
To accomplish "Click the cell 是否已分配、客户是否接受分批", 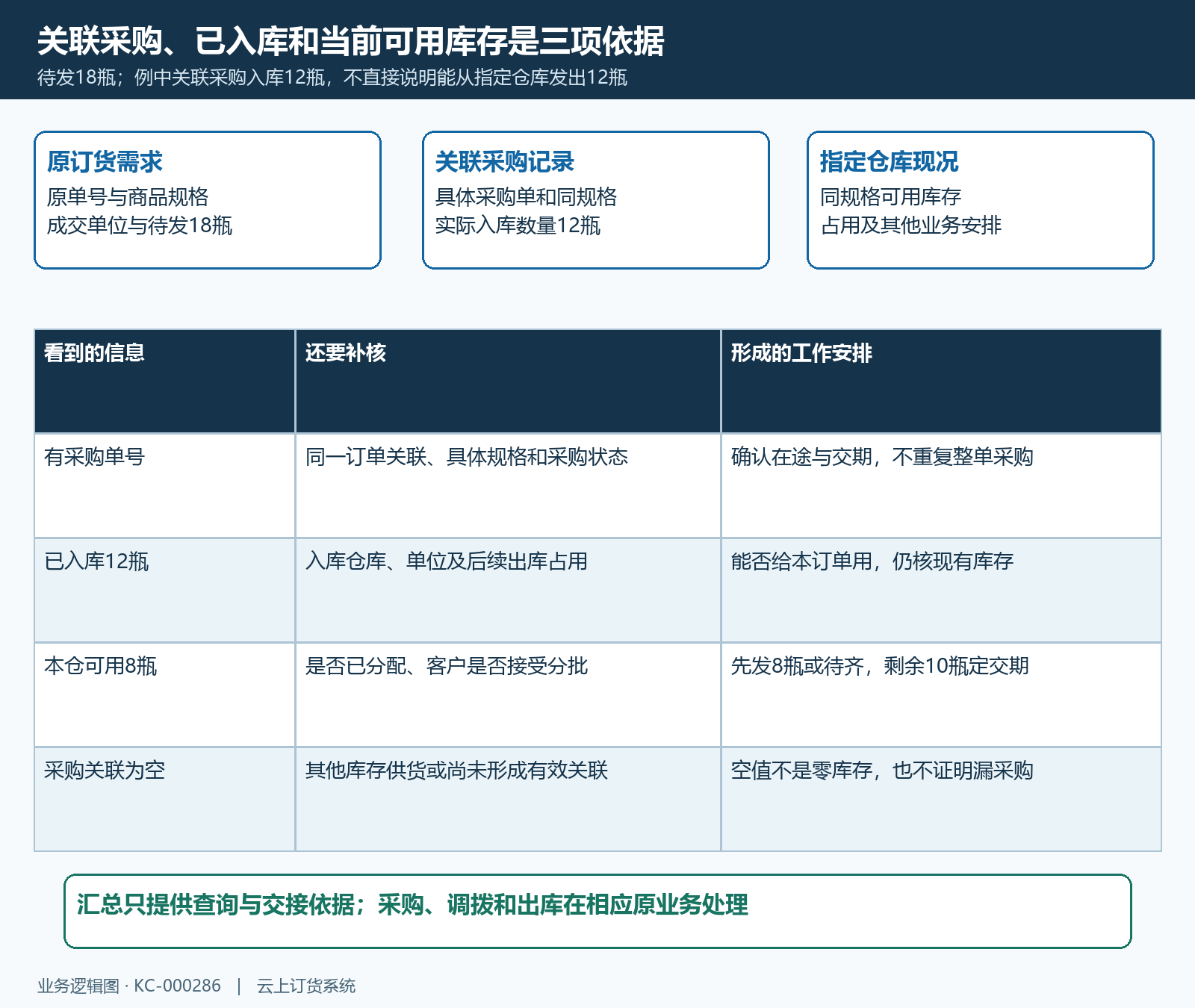I will point(508,694).
